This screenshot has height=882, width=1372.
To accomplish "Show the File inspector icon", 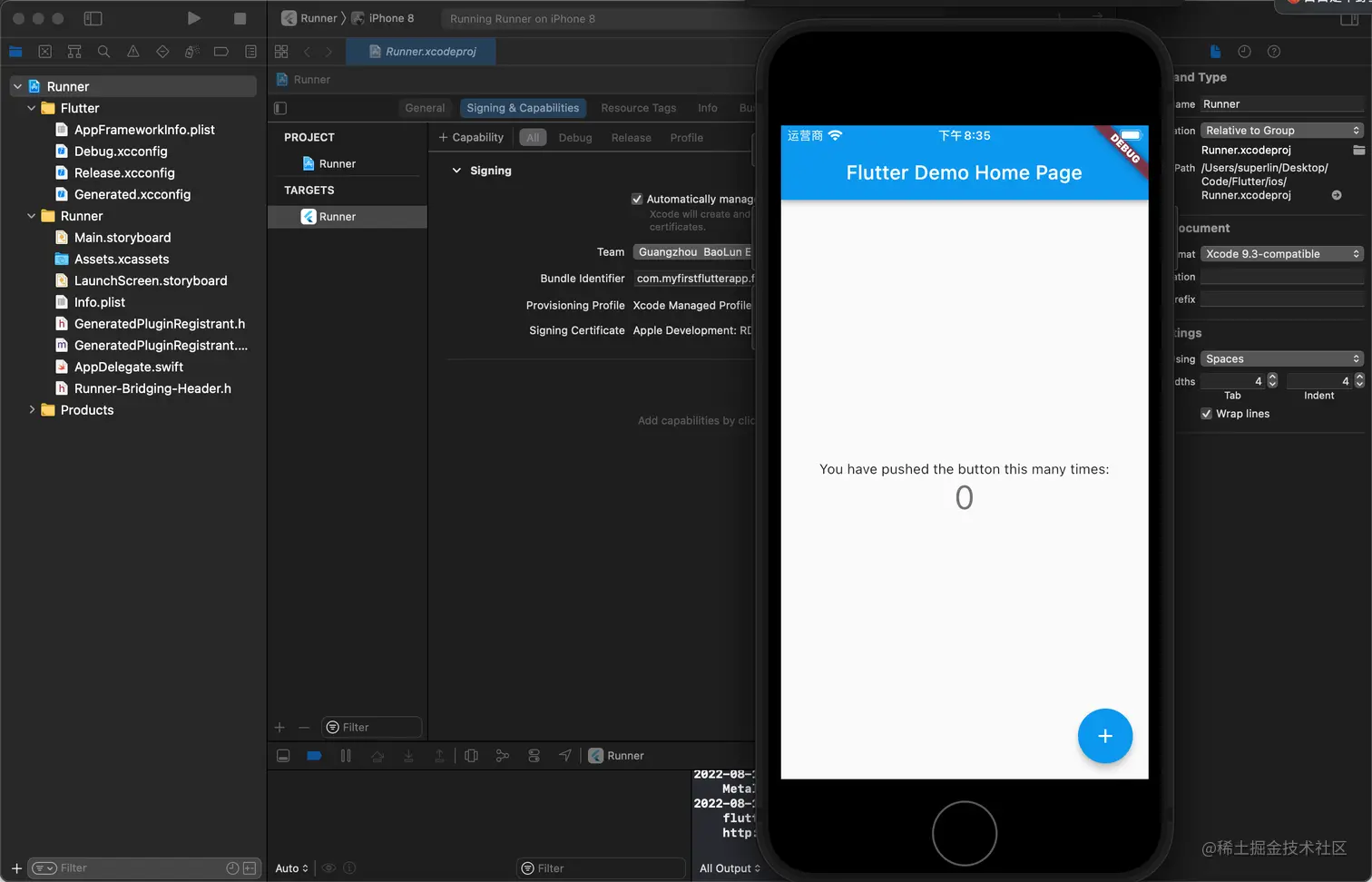I will tap(1215, 52).
